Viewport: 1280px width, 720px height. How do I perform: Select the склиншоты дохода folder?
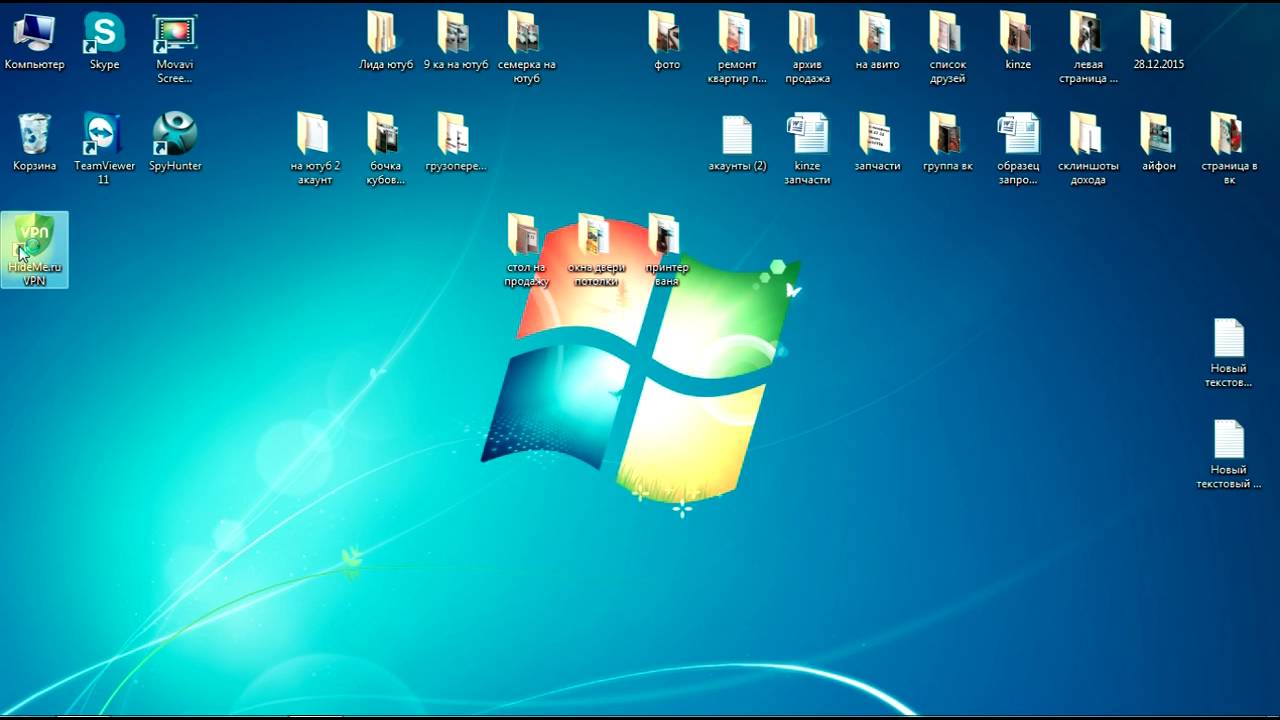(1088, 148)
